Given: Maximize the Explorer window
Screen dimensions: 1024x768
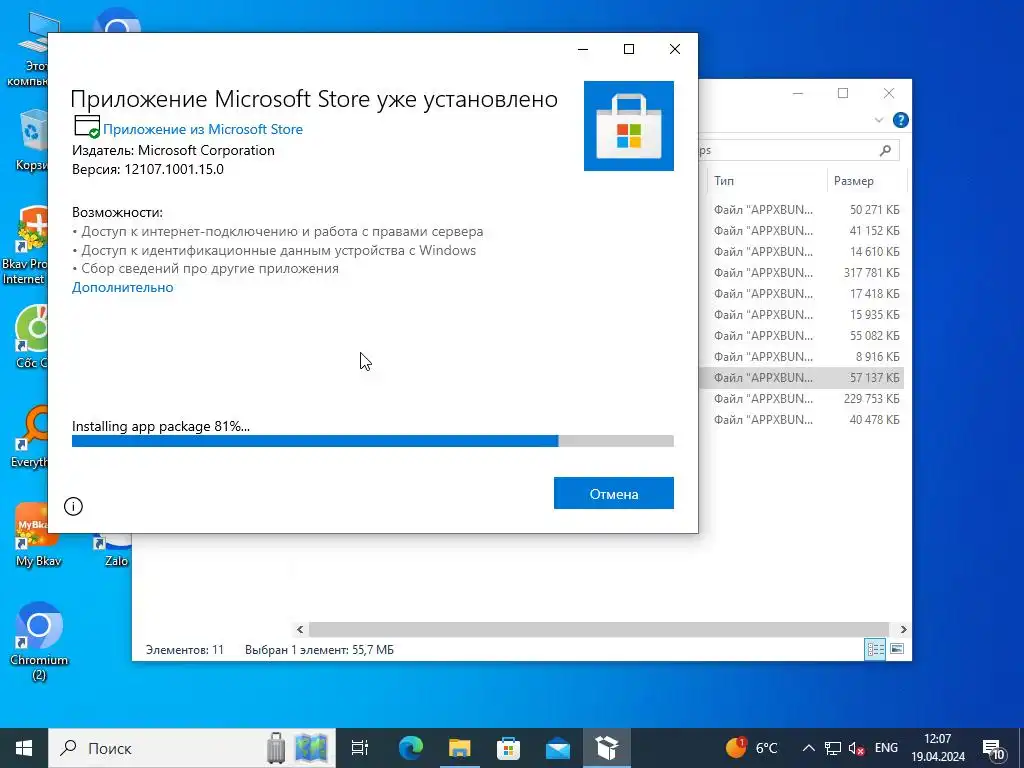Looking at the screenshot, I should coord(843,93).
